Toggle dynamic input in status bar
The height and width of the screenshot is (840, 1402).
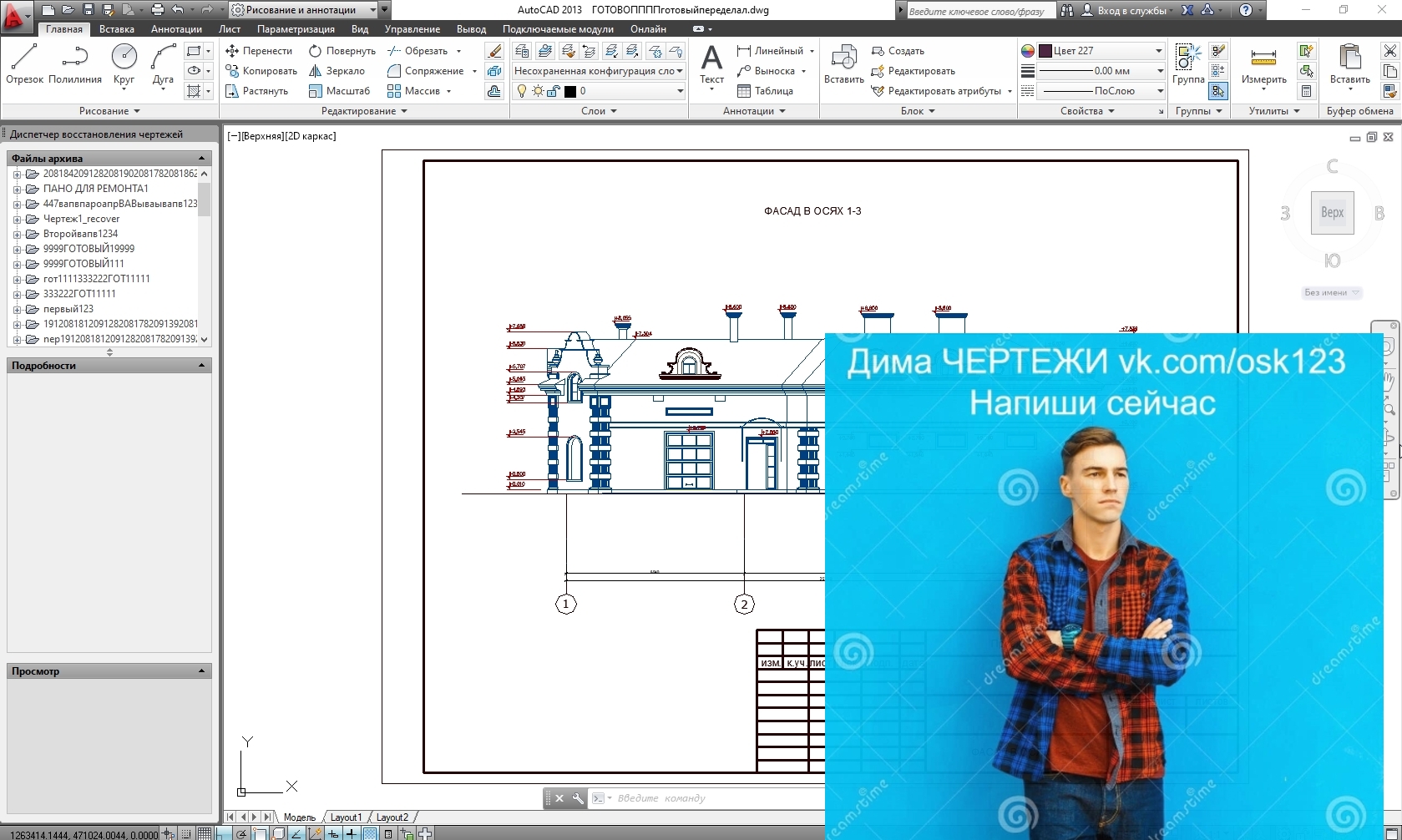pyautogui.click(x=333, y=833)
